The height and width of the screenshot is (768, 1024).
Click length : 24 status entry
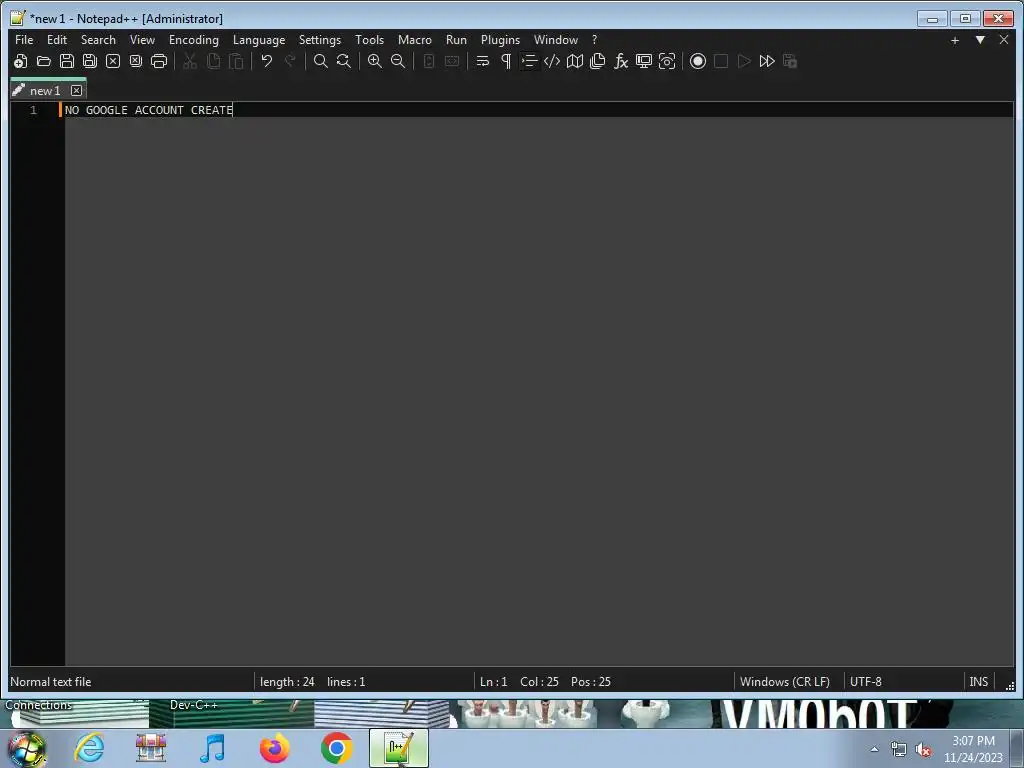tap(287, 682)
